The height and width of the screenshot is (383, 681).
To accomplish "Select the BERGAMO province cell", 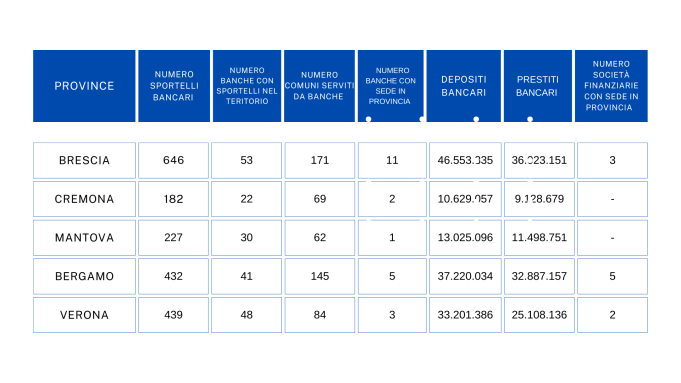I will tap(84, 277).
